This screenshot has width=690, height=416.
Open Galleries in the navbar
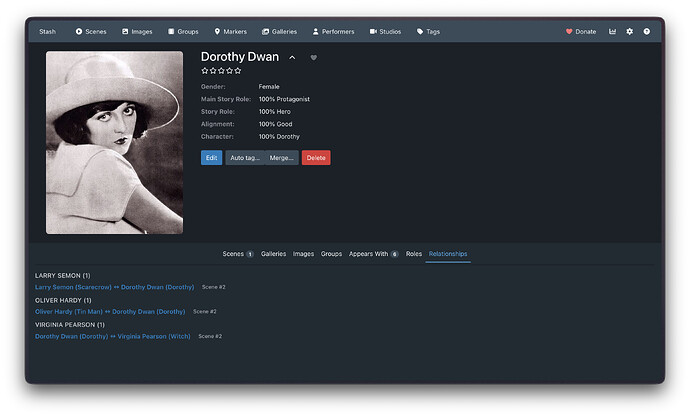click(x=279, y=32)
